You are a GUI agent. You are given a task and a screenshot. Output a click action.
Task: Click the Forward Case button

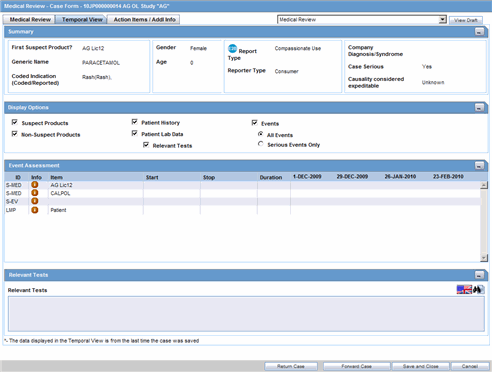click(356, 366)
